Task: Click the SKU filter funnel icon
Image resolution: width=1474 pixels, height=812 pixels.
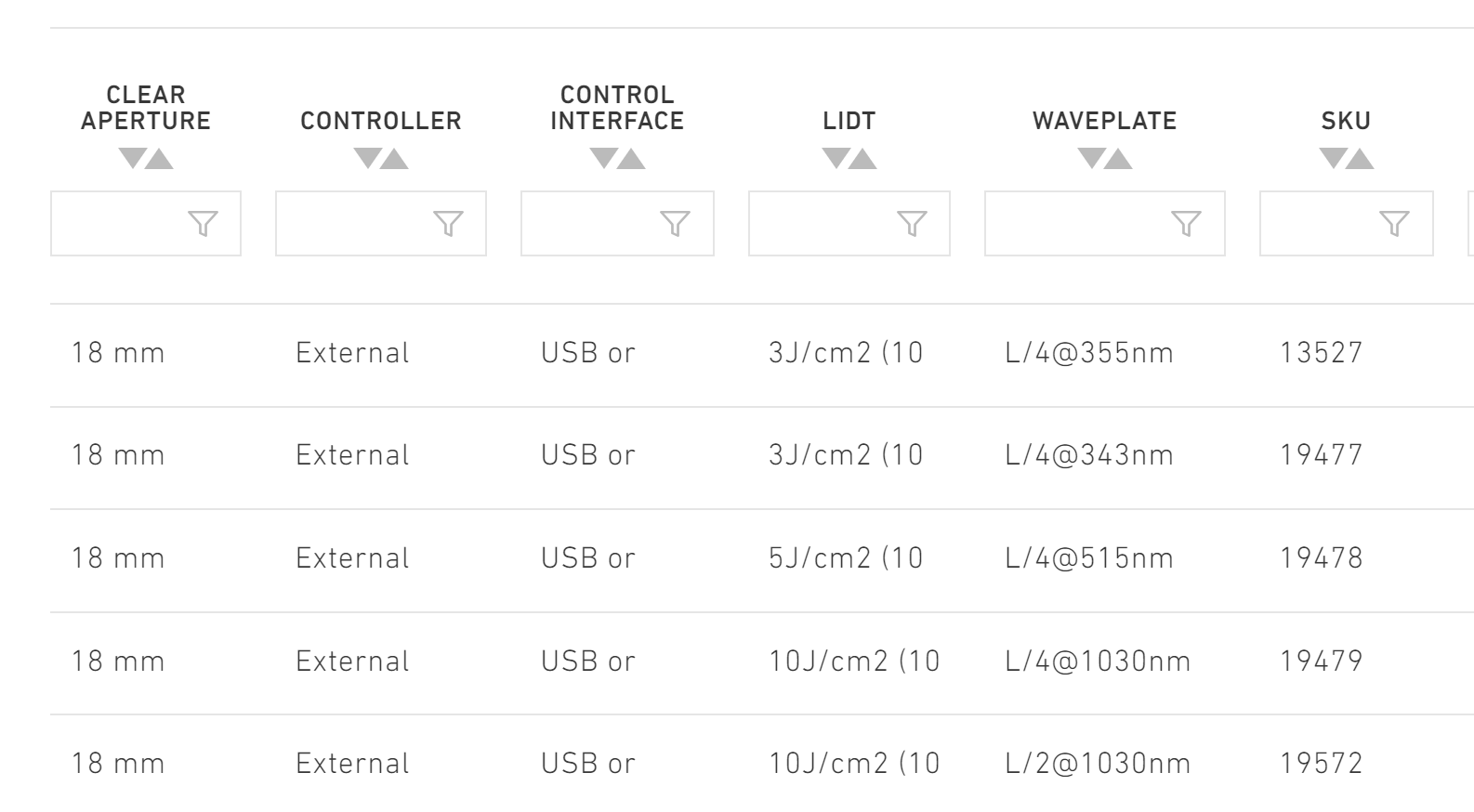Action: [x=1394, y=224]
